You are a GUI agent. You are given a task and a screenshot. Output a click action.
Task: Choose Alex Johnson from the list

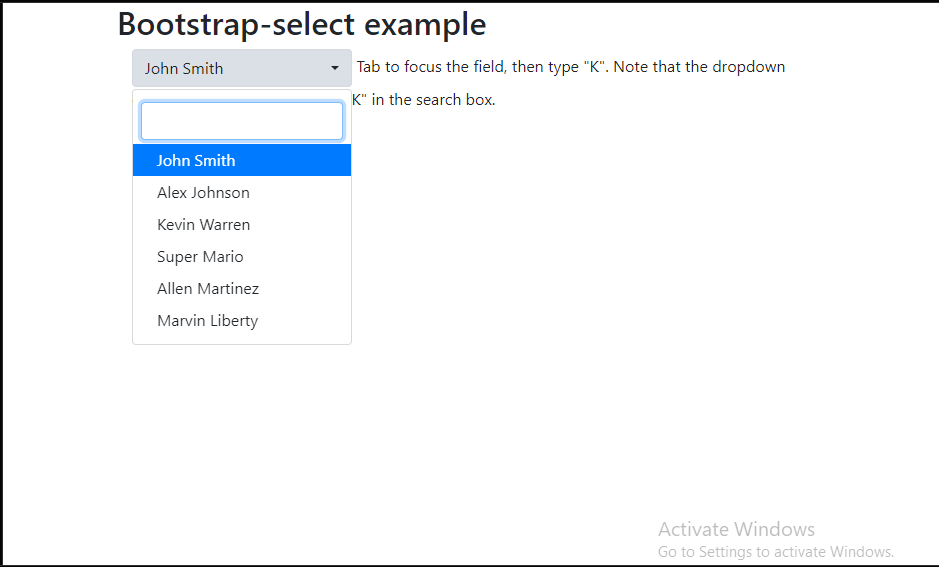tap(203, 192)
